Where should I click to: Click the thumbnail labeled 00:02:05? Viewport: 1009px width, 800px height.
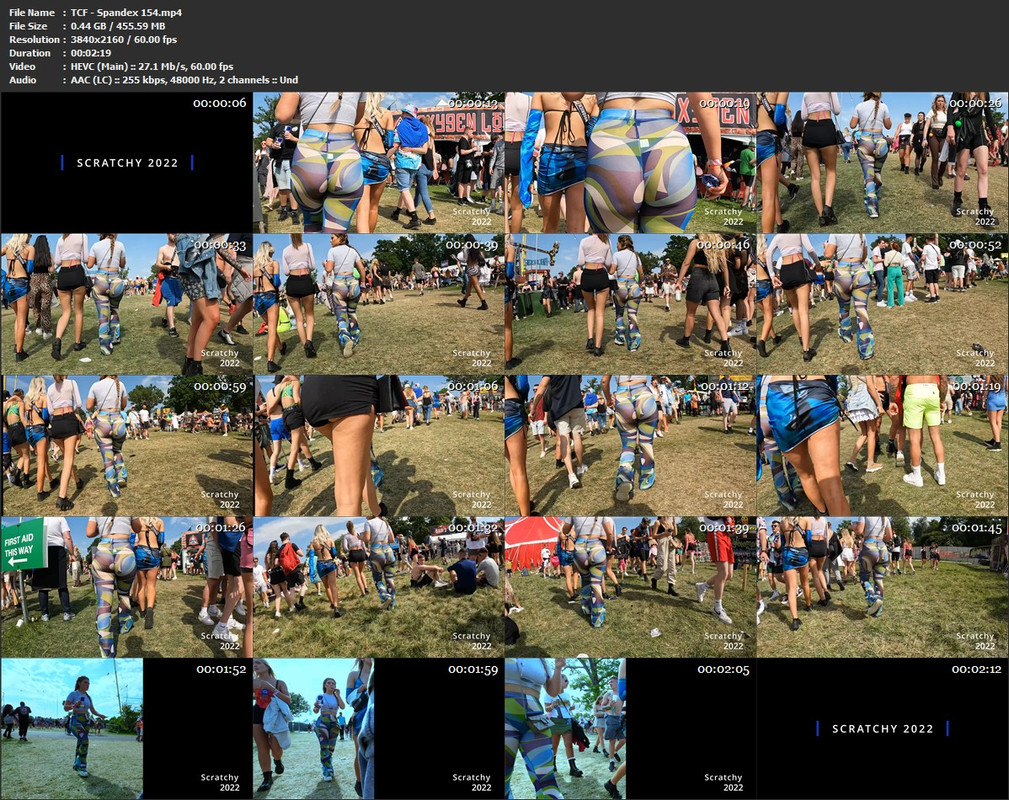click(x=630, y=728)
